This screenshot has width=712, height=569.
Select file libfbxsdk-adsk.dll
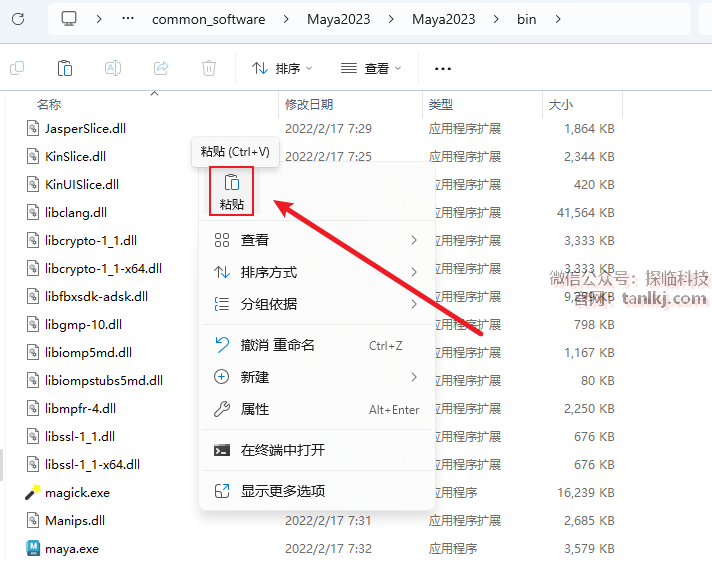point(96,297)
